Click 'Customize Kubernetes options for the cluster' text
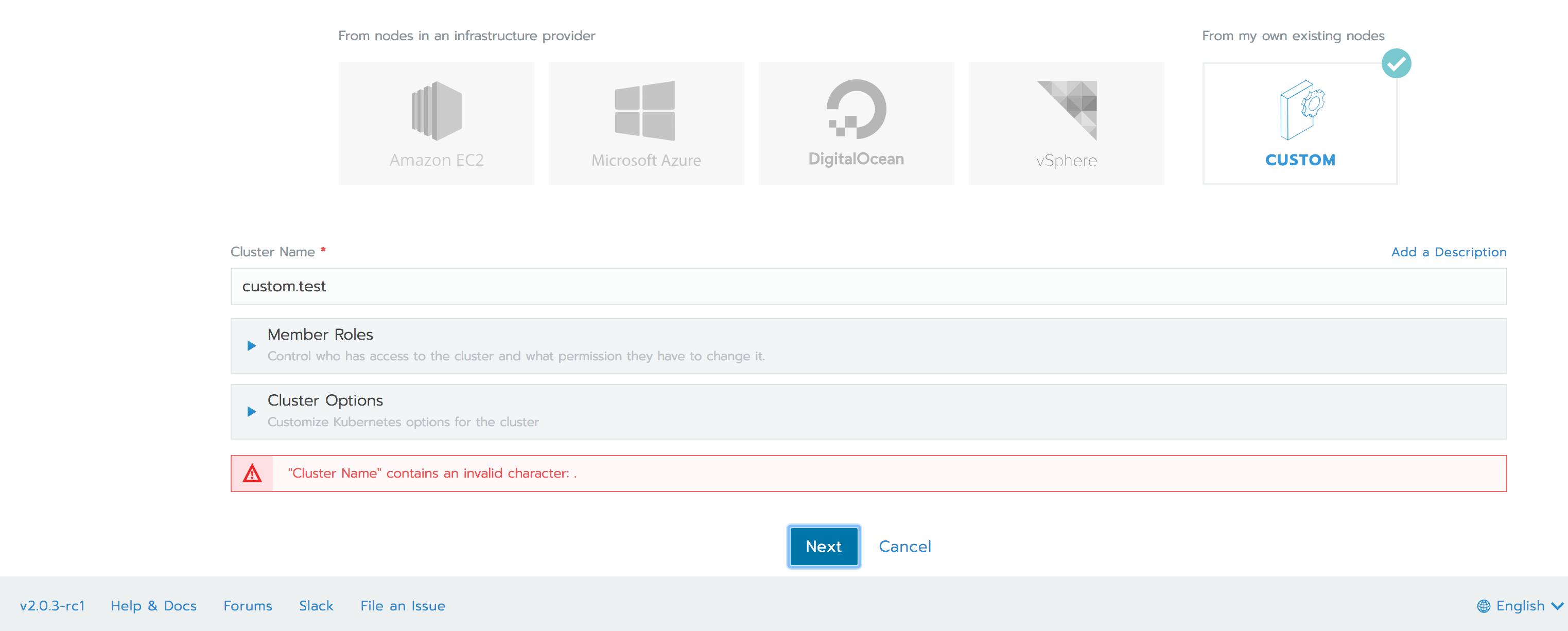Viewport: 1568px width, 631px height. (403, 422)
